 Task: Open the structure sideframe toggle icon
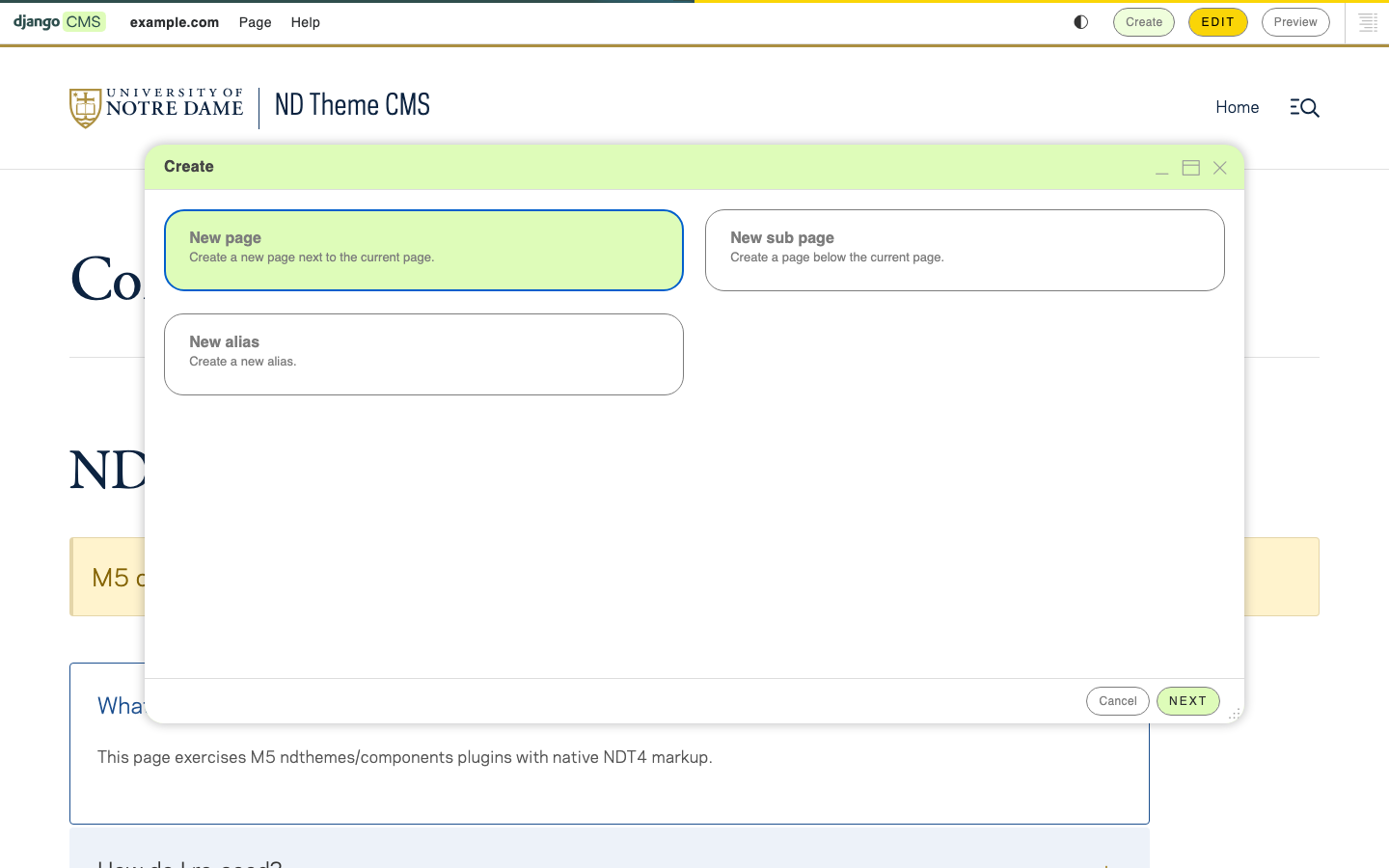tap(1368, 22)
